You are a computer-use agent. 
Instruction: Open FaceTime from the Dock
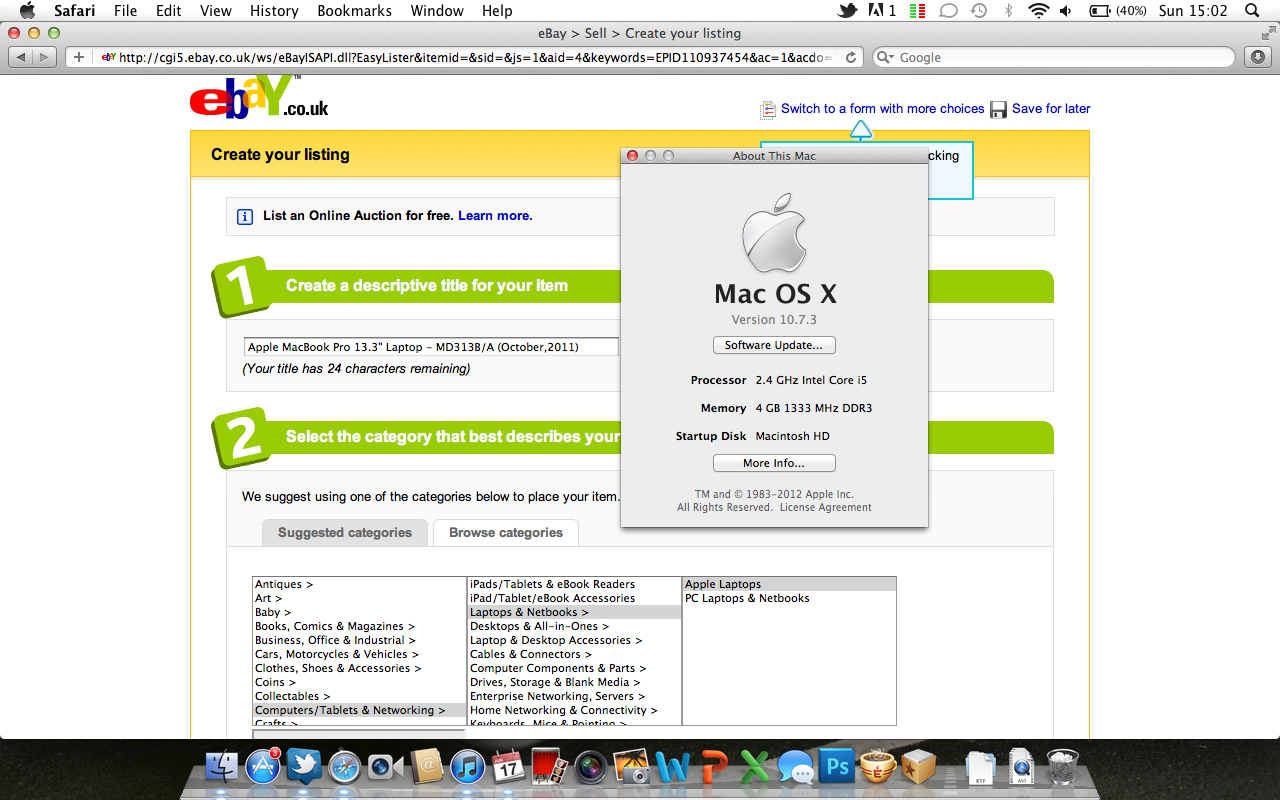coord(384,767)
